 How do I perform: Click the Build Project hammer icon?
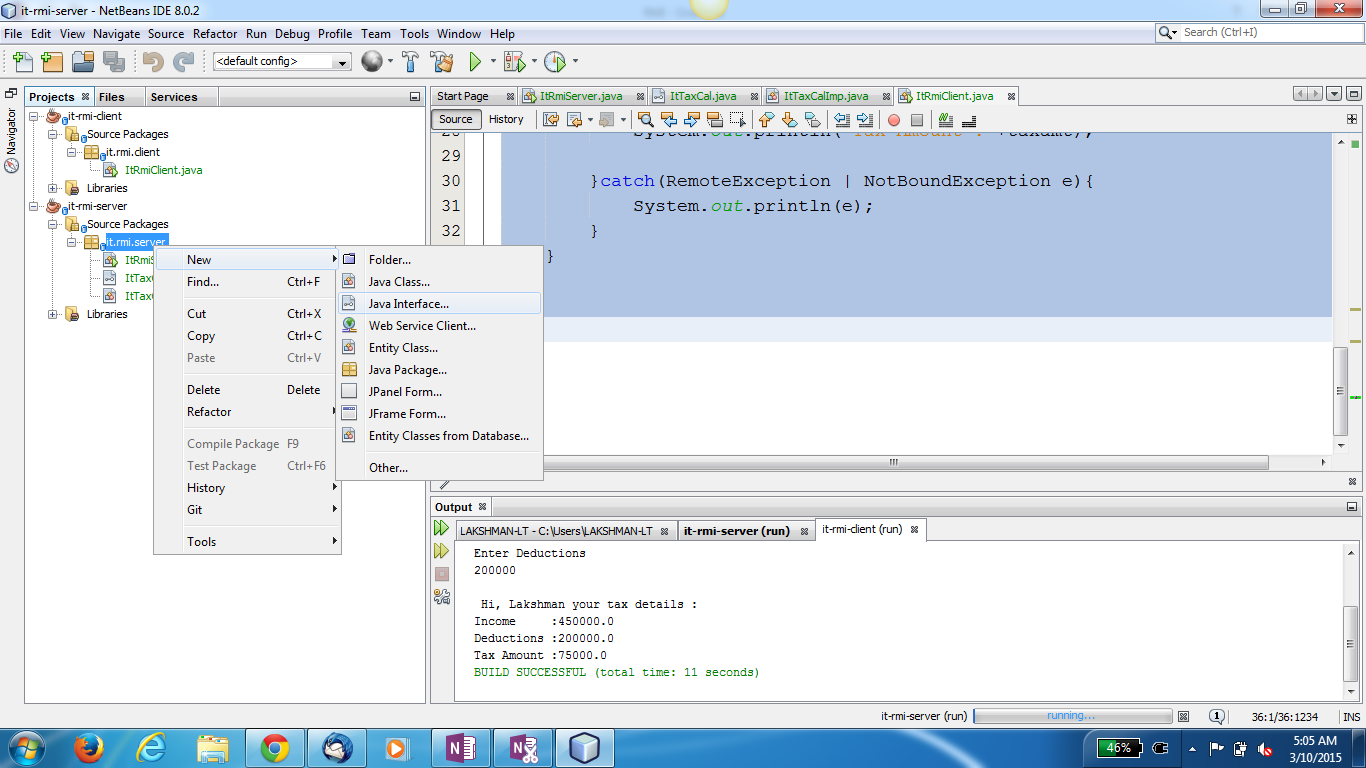pyautogui.click(x=411, y=62)
